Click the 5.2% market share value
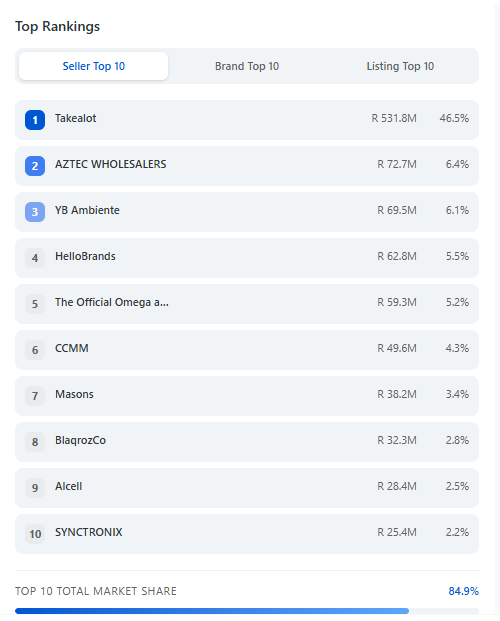Viewport: 500px width, 621px height. pyautogui.click(x=457, y=302)
